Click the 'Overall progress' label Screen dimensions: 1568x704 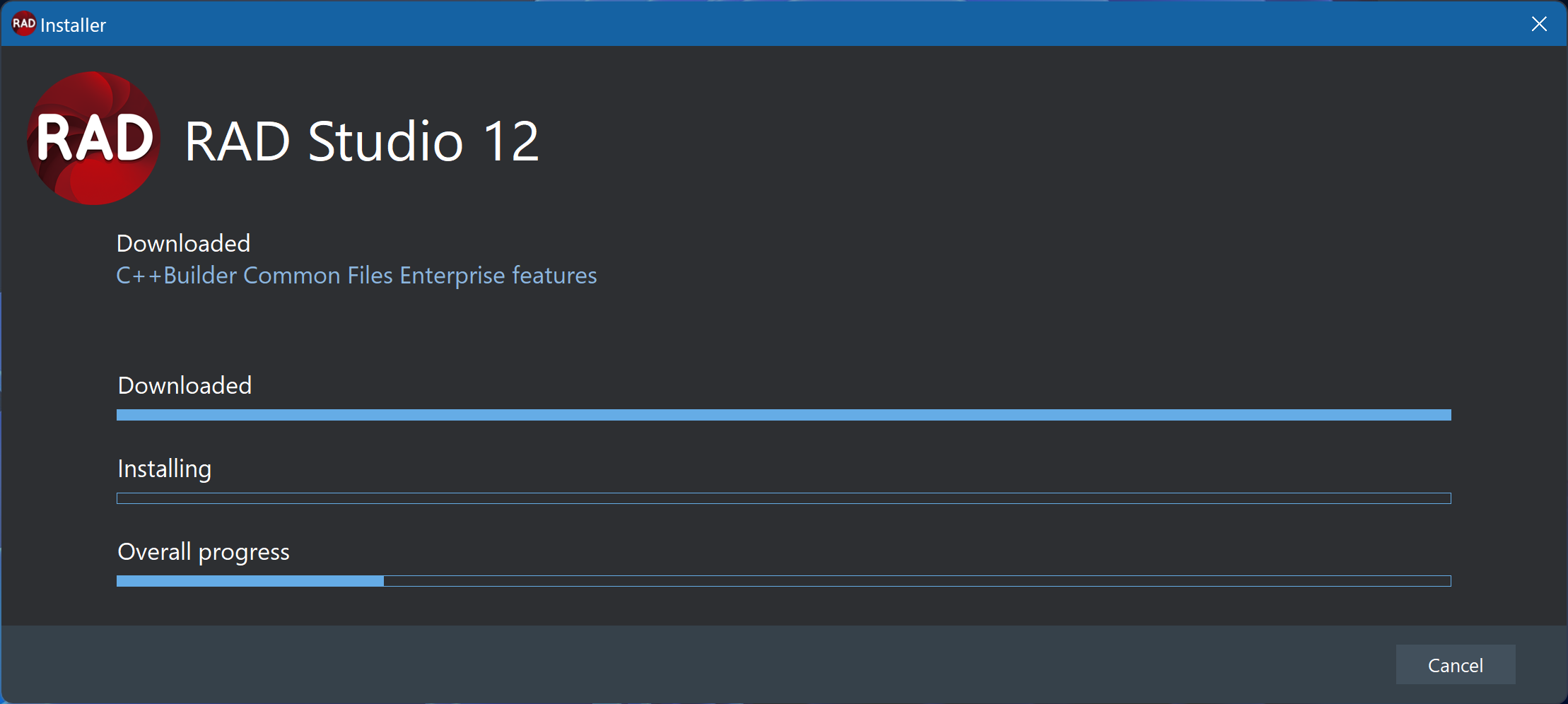pos(204,552)
